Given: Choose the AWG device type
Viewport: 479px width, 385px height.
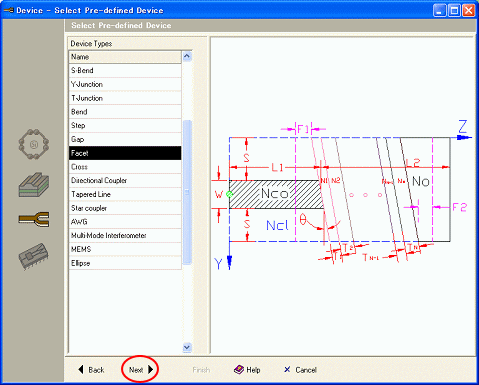Looking at the screenshot, I should point(125,222).
